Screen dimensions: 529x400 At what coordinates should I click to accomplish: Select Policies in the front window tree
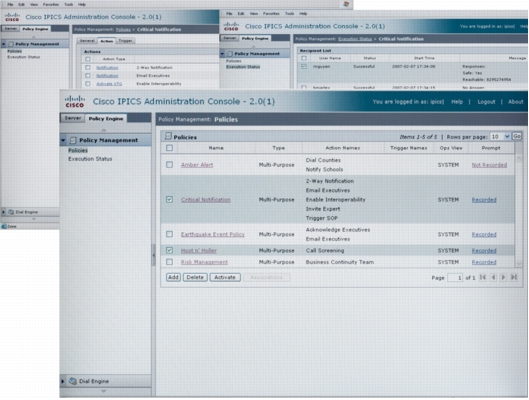point(78,150)
